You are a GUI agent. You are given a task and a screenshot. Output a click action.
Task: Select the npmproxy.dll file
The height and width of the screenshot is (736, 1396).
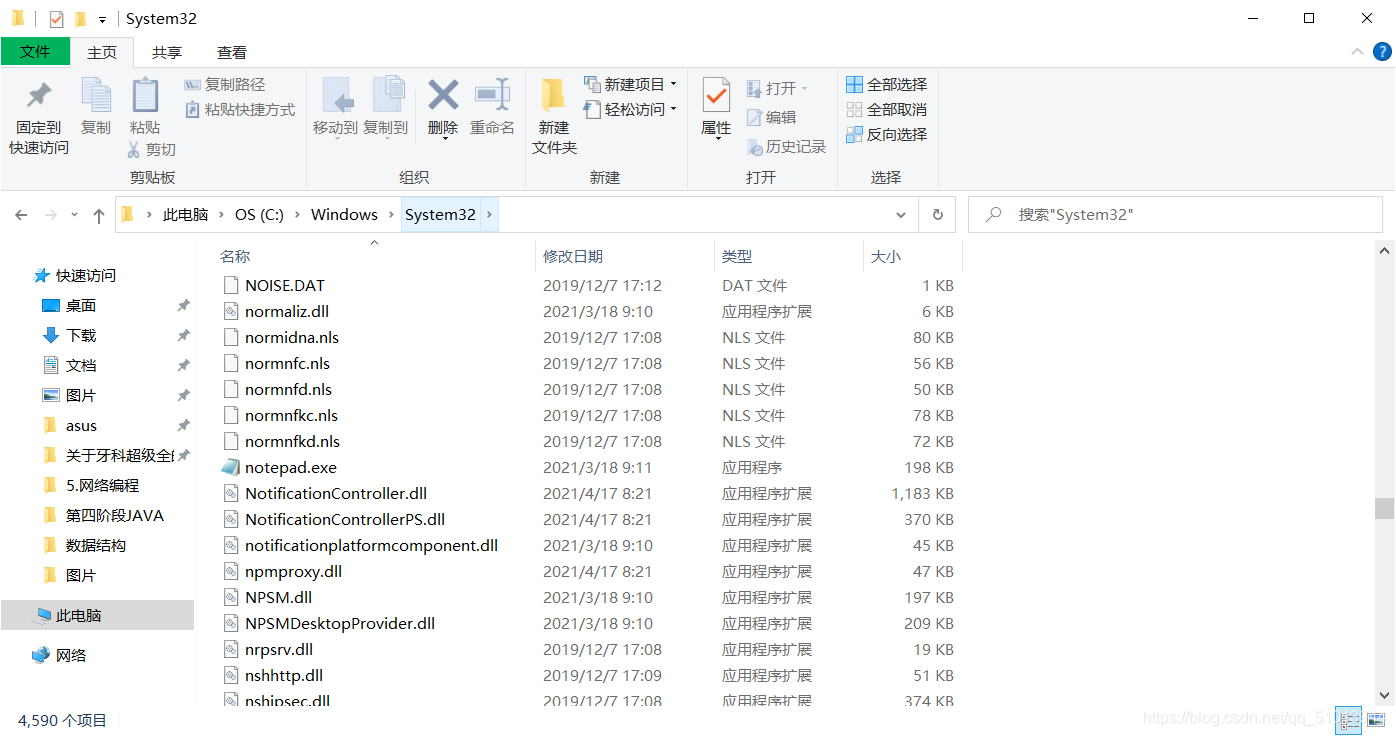(x=293, y=571)
